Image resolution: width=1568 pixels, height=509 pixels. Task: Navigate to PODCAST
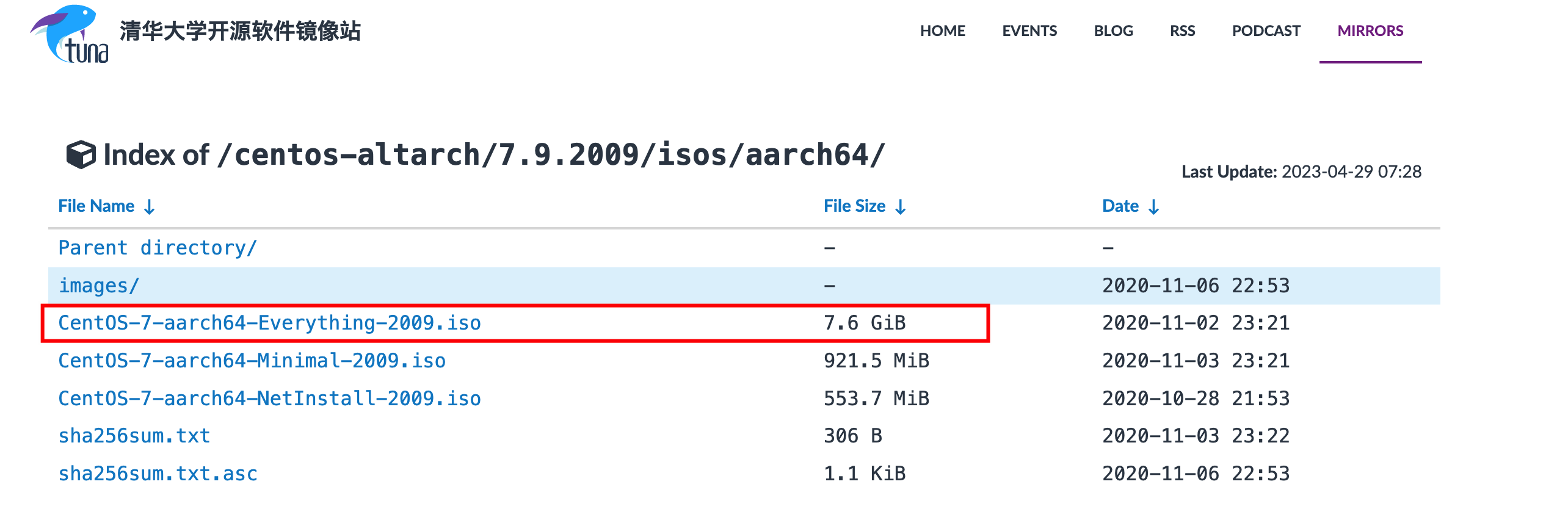click(1266, 31)
